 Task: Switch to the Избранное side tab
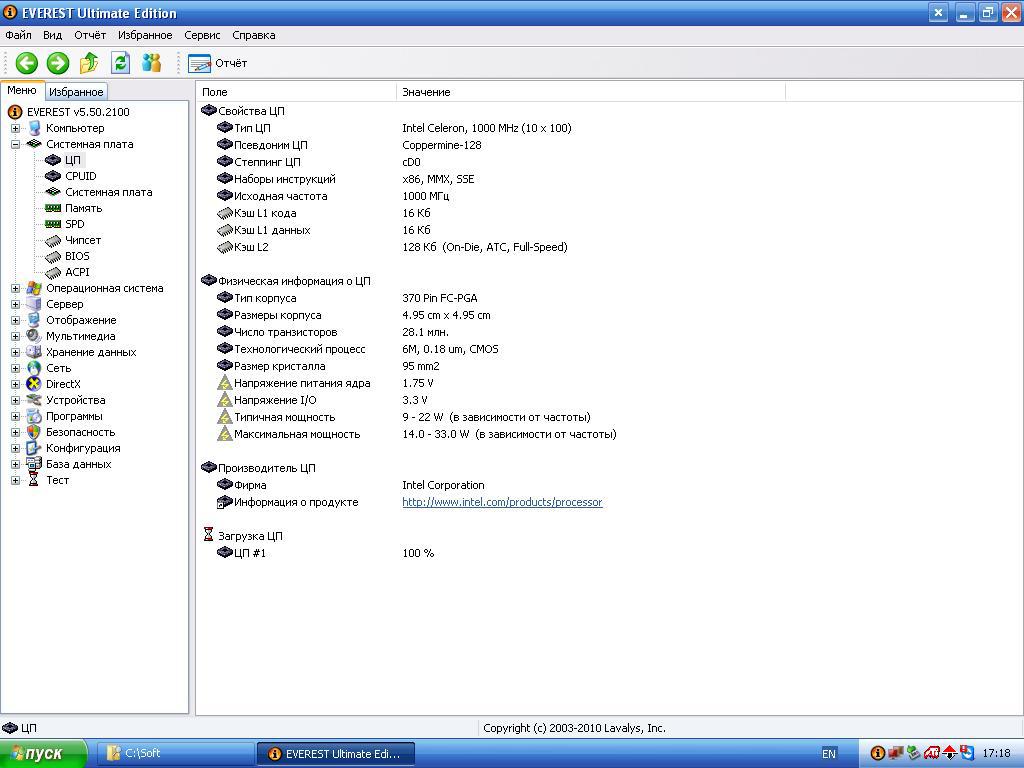click(x=76, y=92)
